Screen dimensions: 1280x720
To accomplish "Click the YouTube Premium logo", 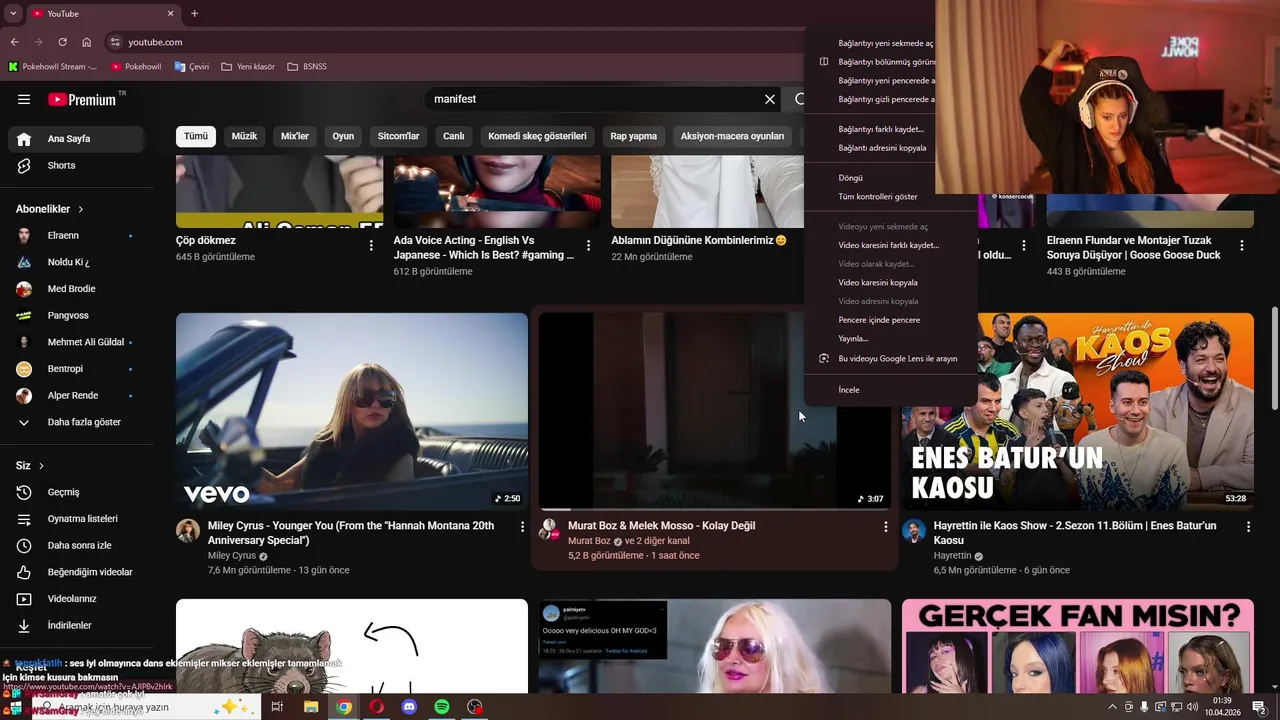I will (84, 99).
